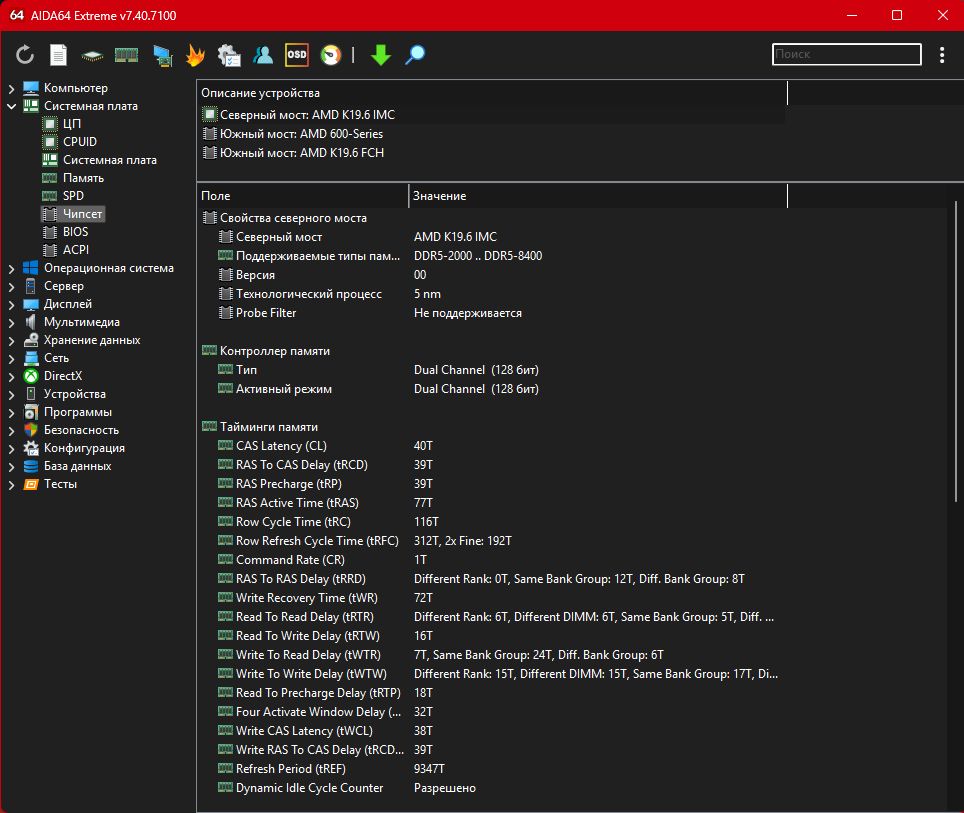This screenshot has width=964, height=813.
Task: Click the green download arrow icon
Action: click(x=381, y=55)
